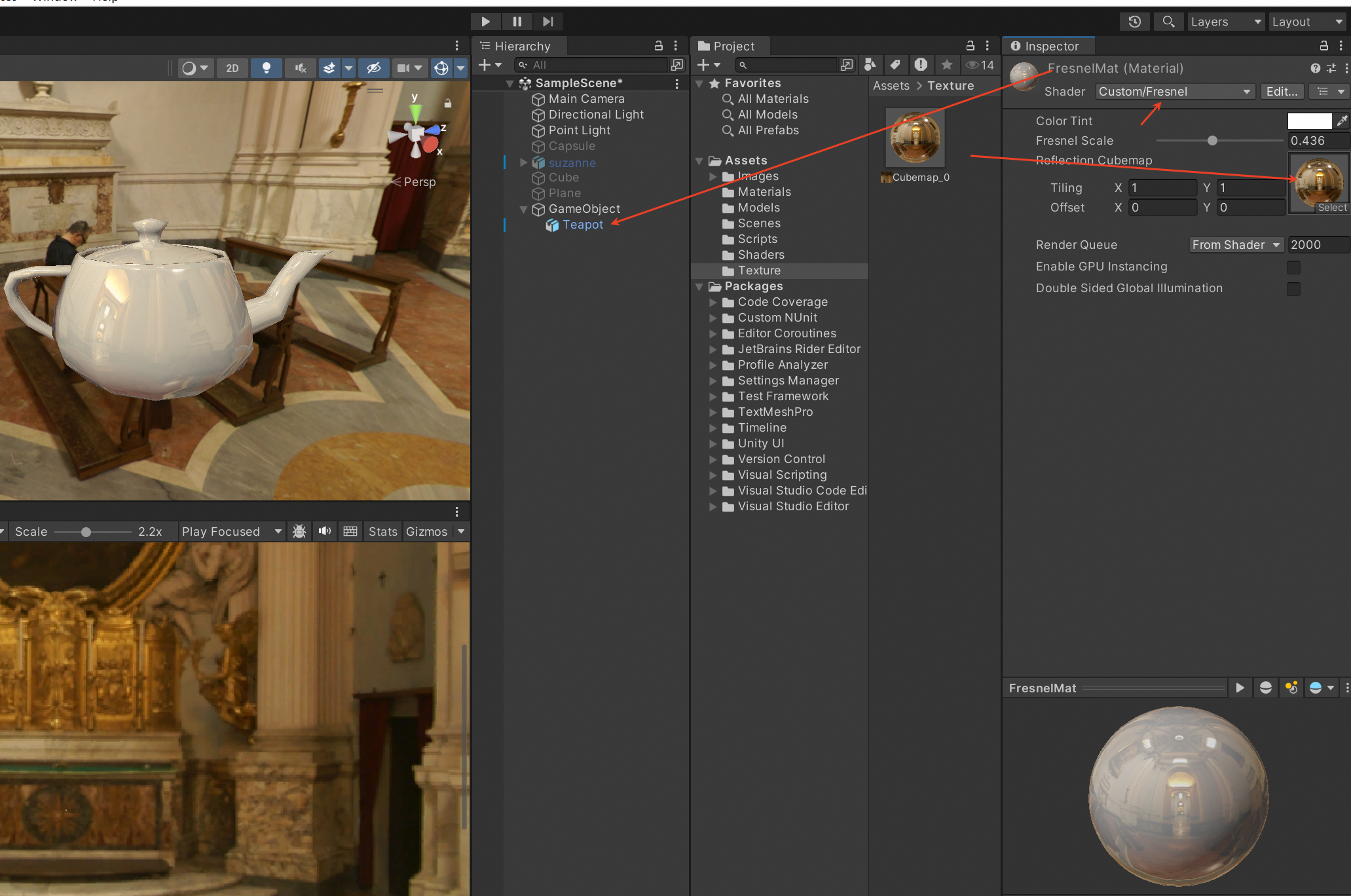The image size is (1351, 896).
Task: Open Render Queue From Shader dropdown
Action: coord(1236,245)
